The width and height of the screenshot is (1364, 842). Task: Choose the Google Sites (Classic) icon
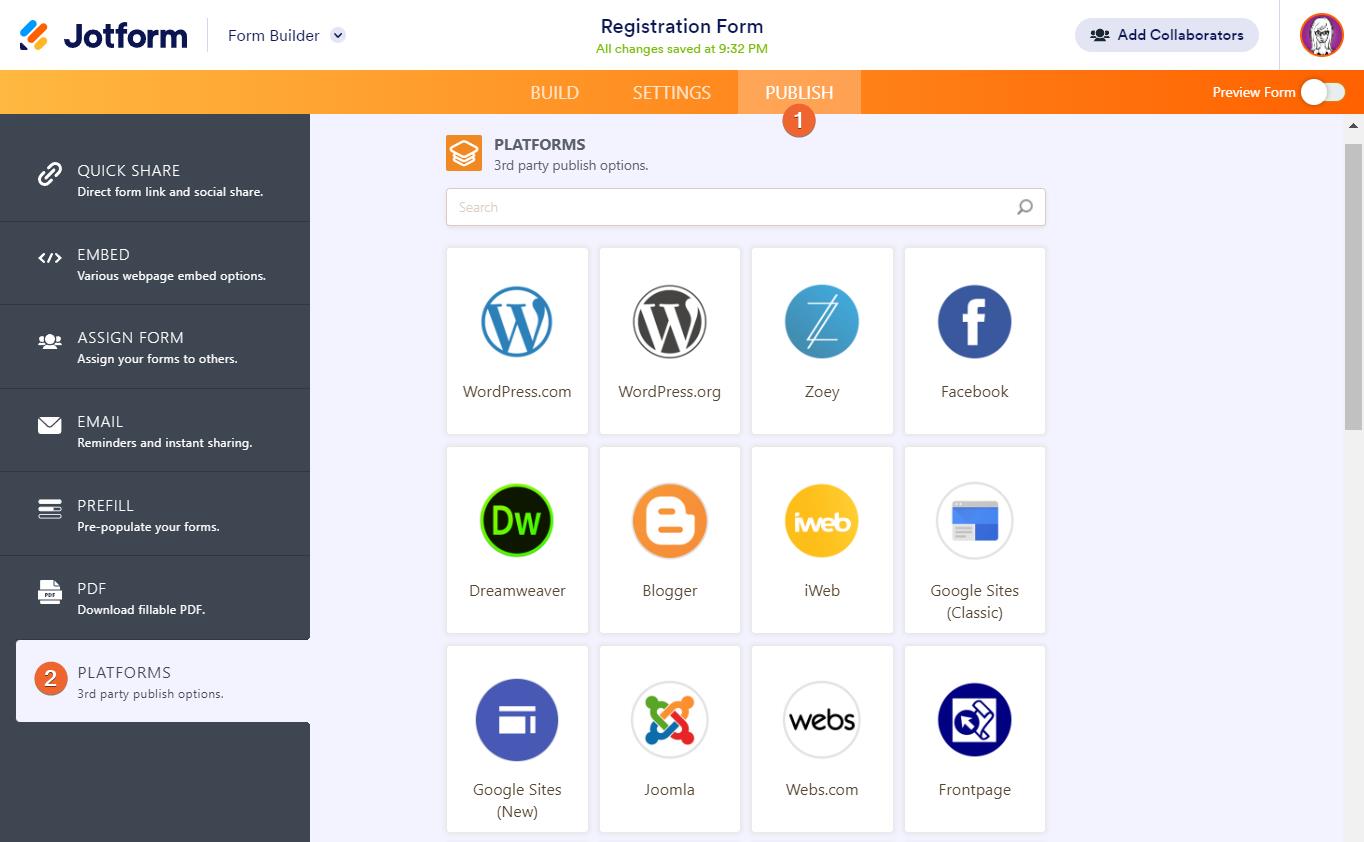(x=975, y=521)
